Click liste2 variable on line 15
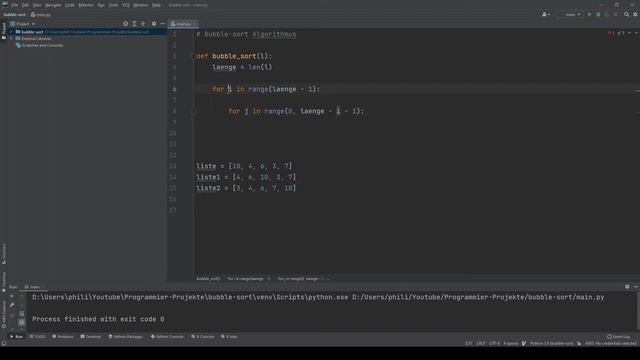 (208, 188)
